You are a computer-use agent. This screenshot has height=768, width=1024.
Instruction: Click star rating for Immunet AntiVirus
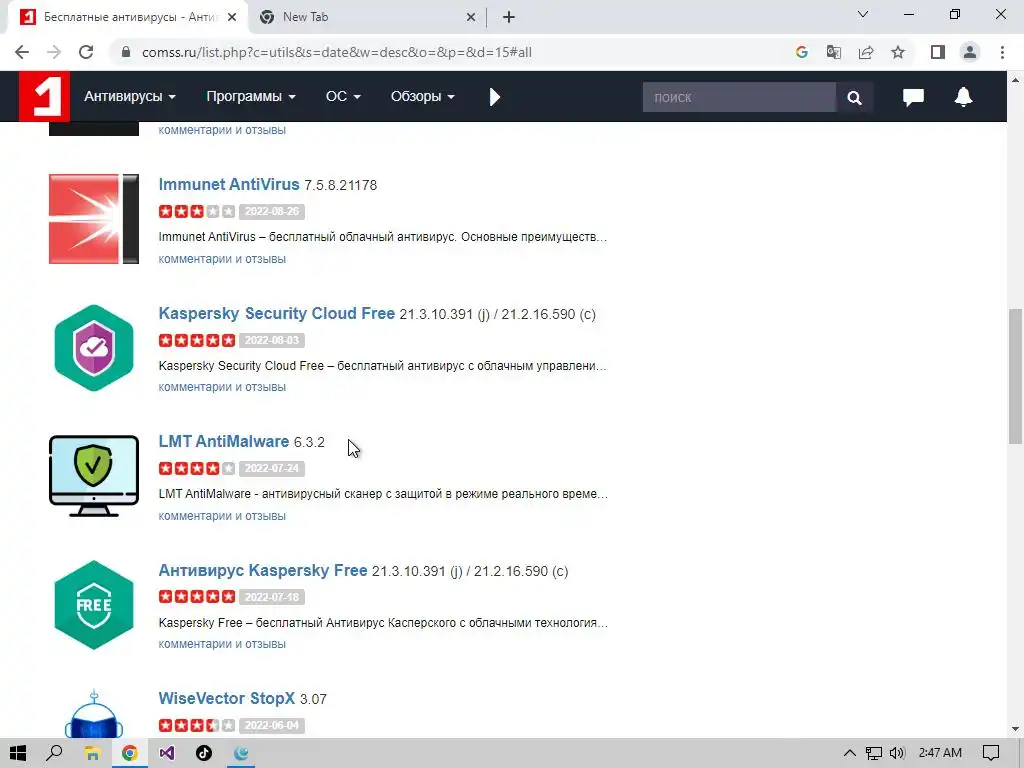pos(197,211)
